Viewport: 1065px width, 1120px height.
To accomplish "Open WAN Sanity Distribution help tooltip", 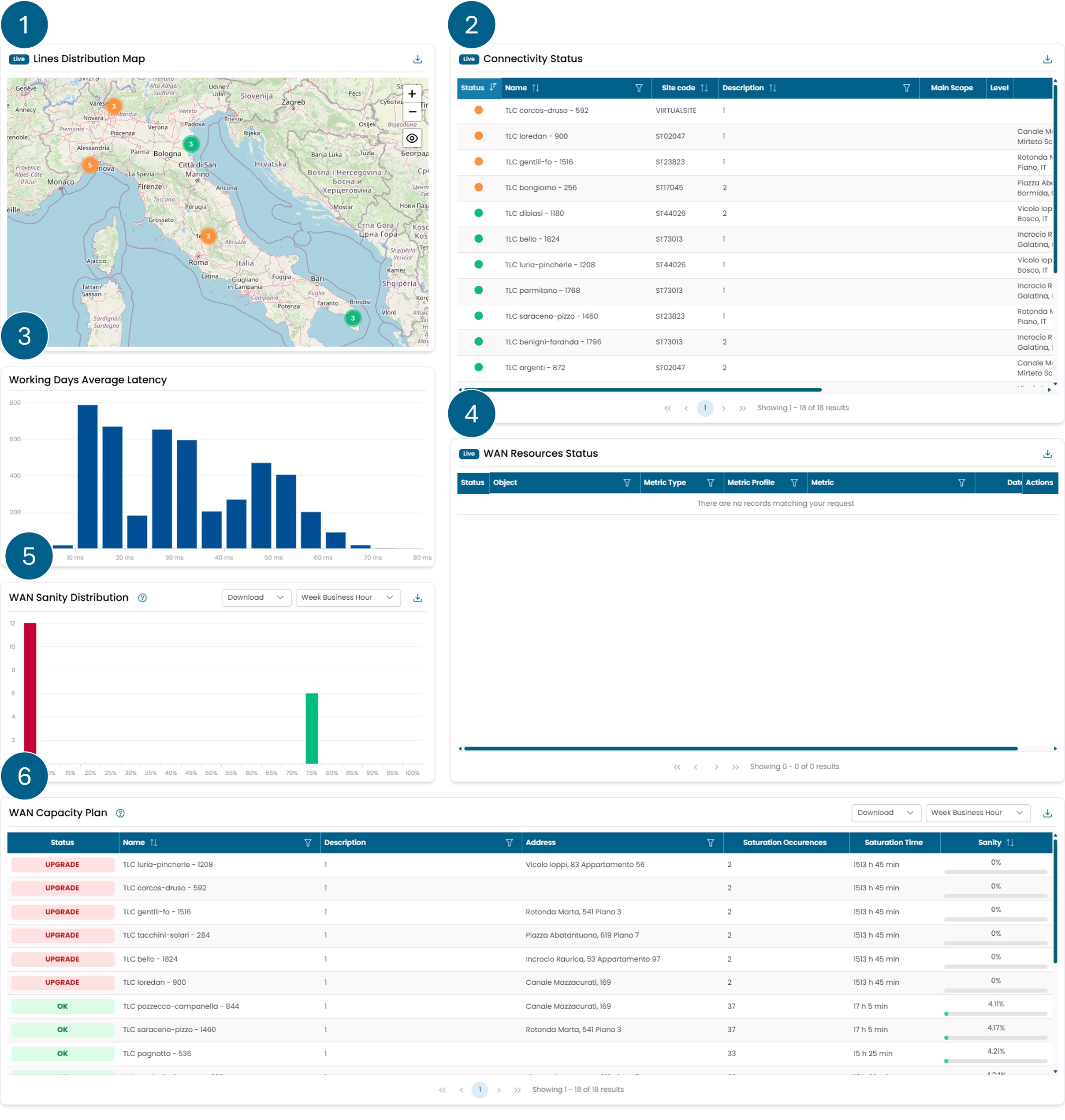I will 142,598.
